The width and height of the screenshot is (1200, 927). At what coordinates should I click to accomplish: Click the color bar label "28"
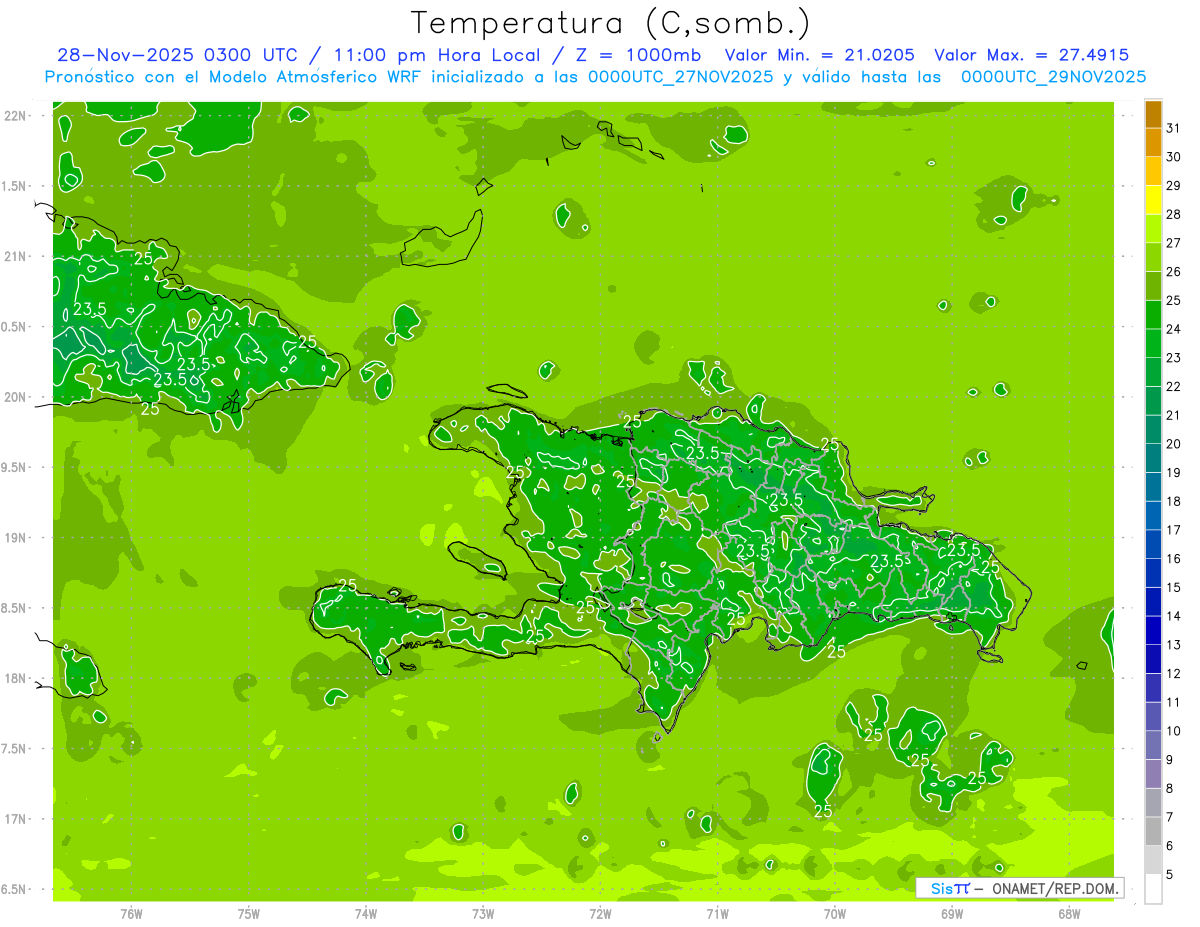1173,214
